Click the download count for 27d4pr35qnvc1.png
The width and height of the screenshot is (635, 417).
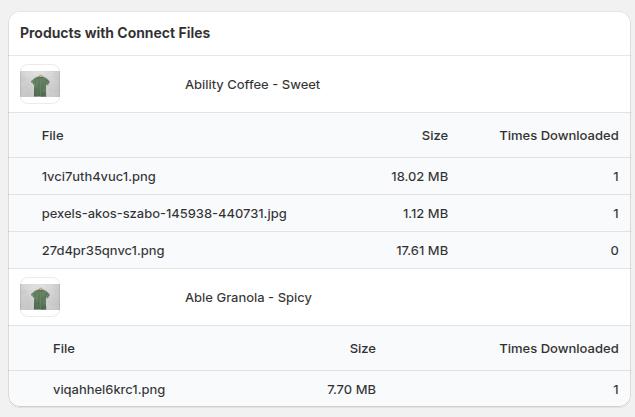click(x=614, y=251)
